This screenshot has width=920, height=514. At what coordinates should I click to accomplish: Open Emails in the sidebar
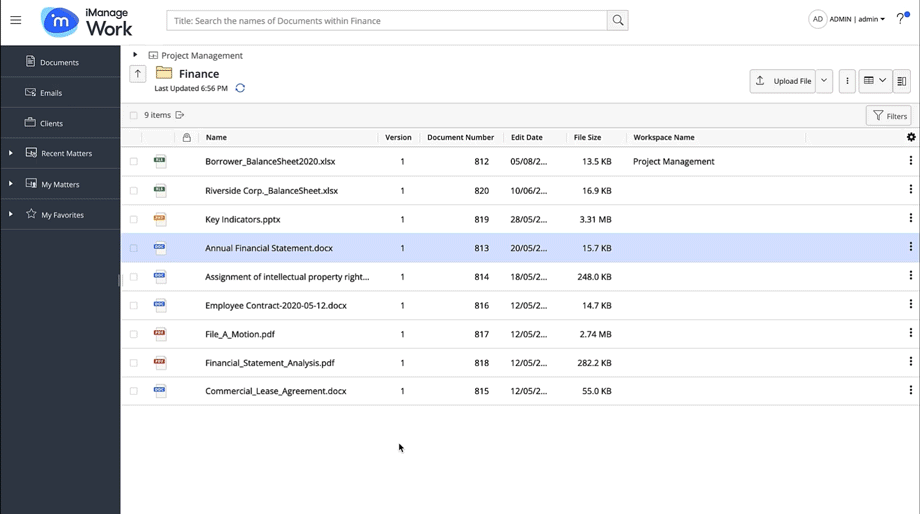point(50,93)
